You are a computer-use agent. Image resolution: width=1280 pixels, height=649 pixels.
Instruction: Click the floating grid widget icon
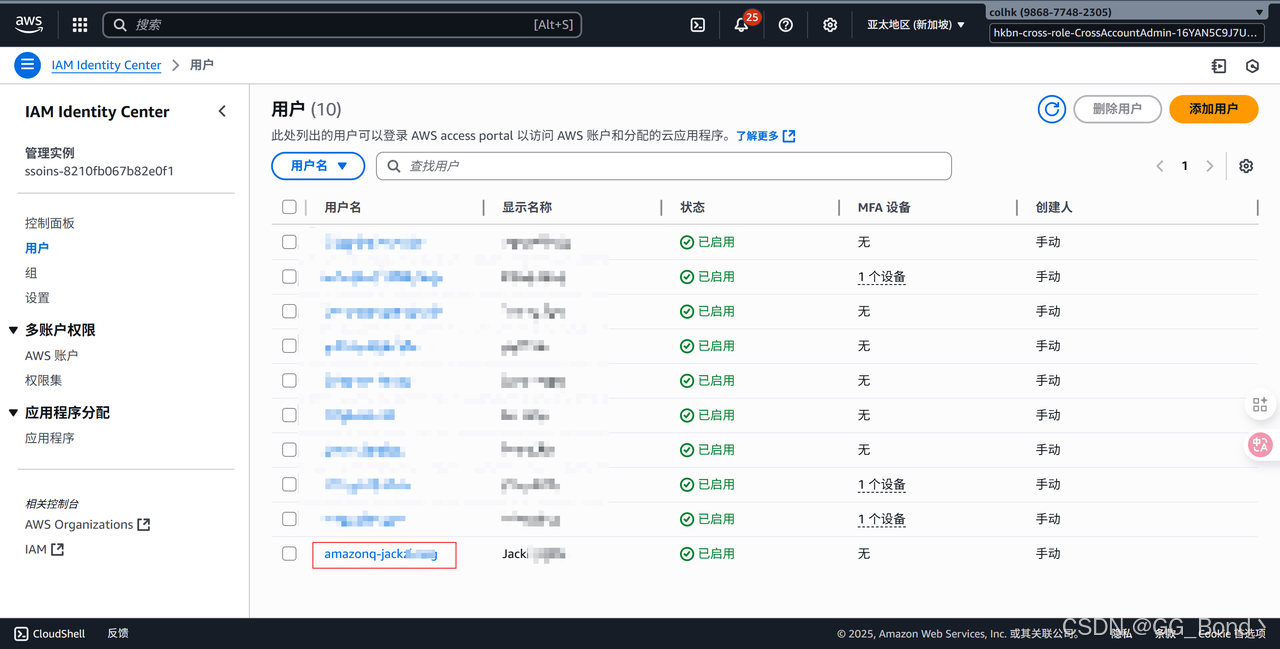click(x=1260, y=405)
